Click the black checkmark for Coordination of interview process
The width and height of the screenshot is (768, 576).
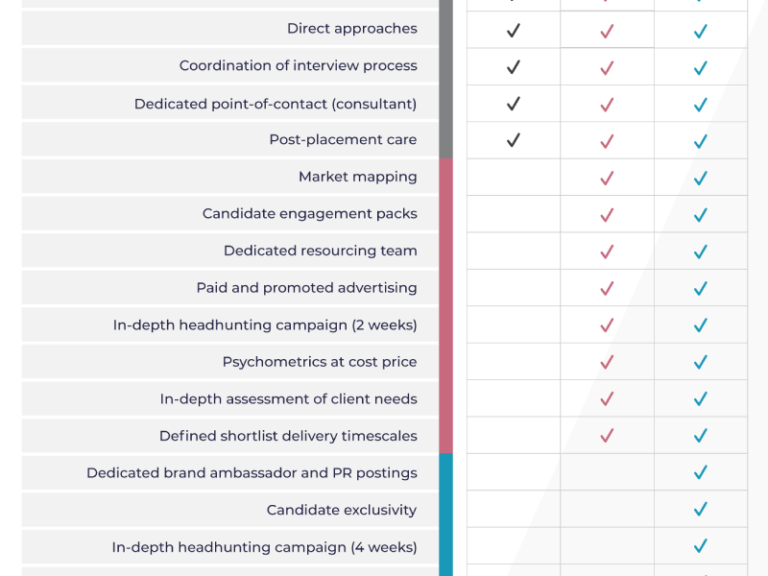(x=513, y=68)
